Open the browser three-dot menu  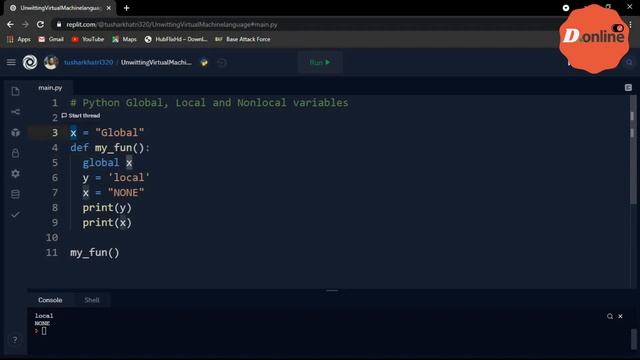tap(631, 24)
